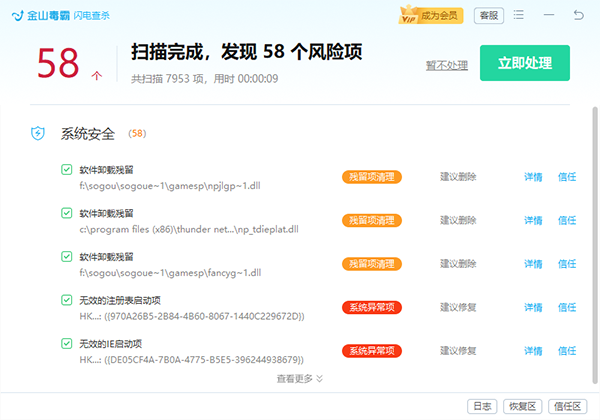
Task: Click path f:\sogou\sogoue~1\gamesp\npjlgp~1.dll
Action: click(170, 186)
